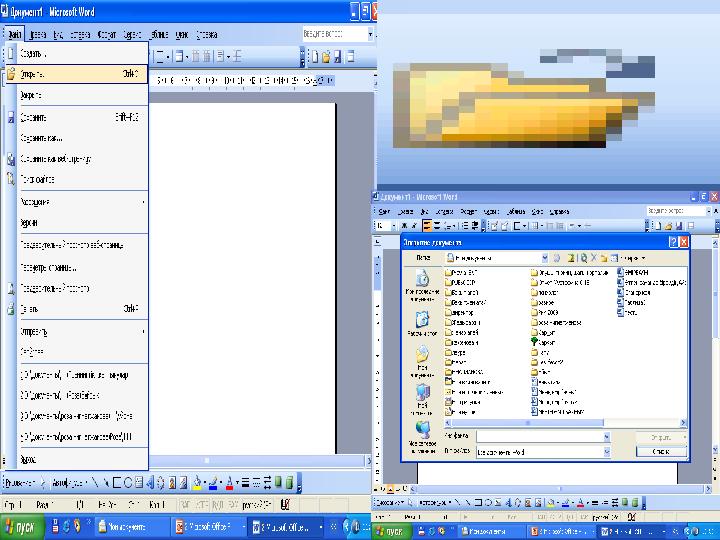Apply Fill Color bucket in Drawing toolbar of window with File menu
The height and width of the screenshot is (540, 720).
point(197,483)
